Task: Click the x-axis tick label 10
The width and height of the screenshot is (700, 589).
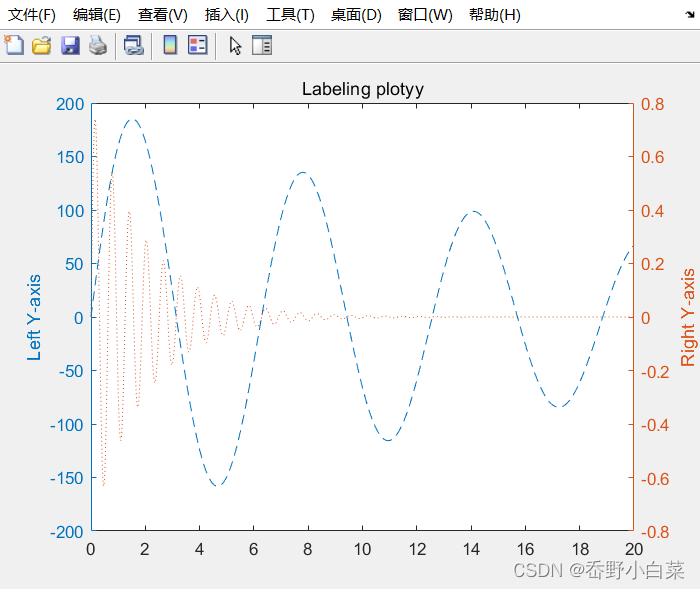Action: pos(362,549)
